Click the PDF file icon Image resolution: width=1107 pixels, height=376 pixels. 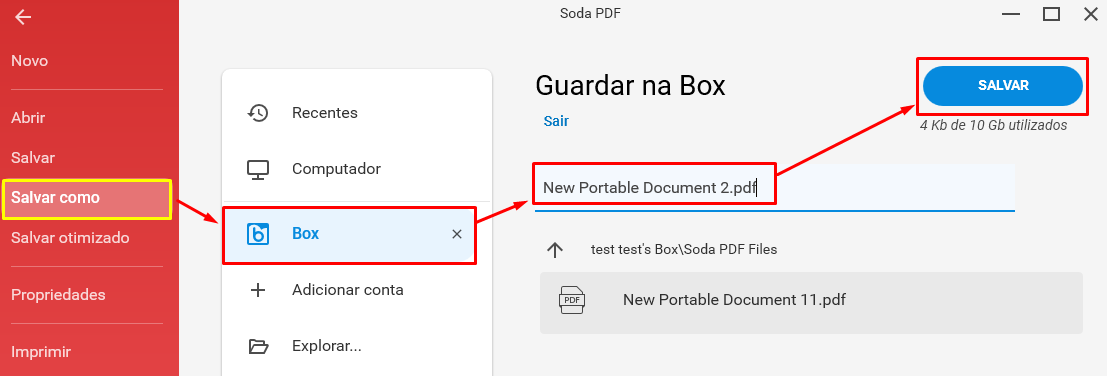click(572, 301)
